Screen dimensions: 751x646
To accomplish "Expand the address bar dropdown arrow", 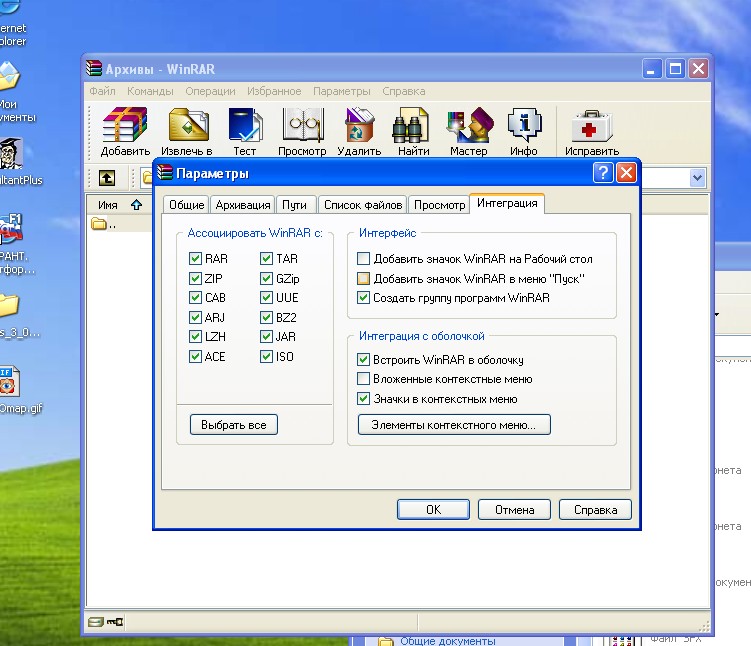I will [697, 178].
